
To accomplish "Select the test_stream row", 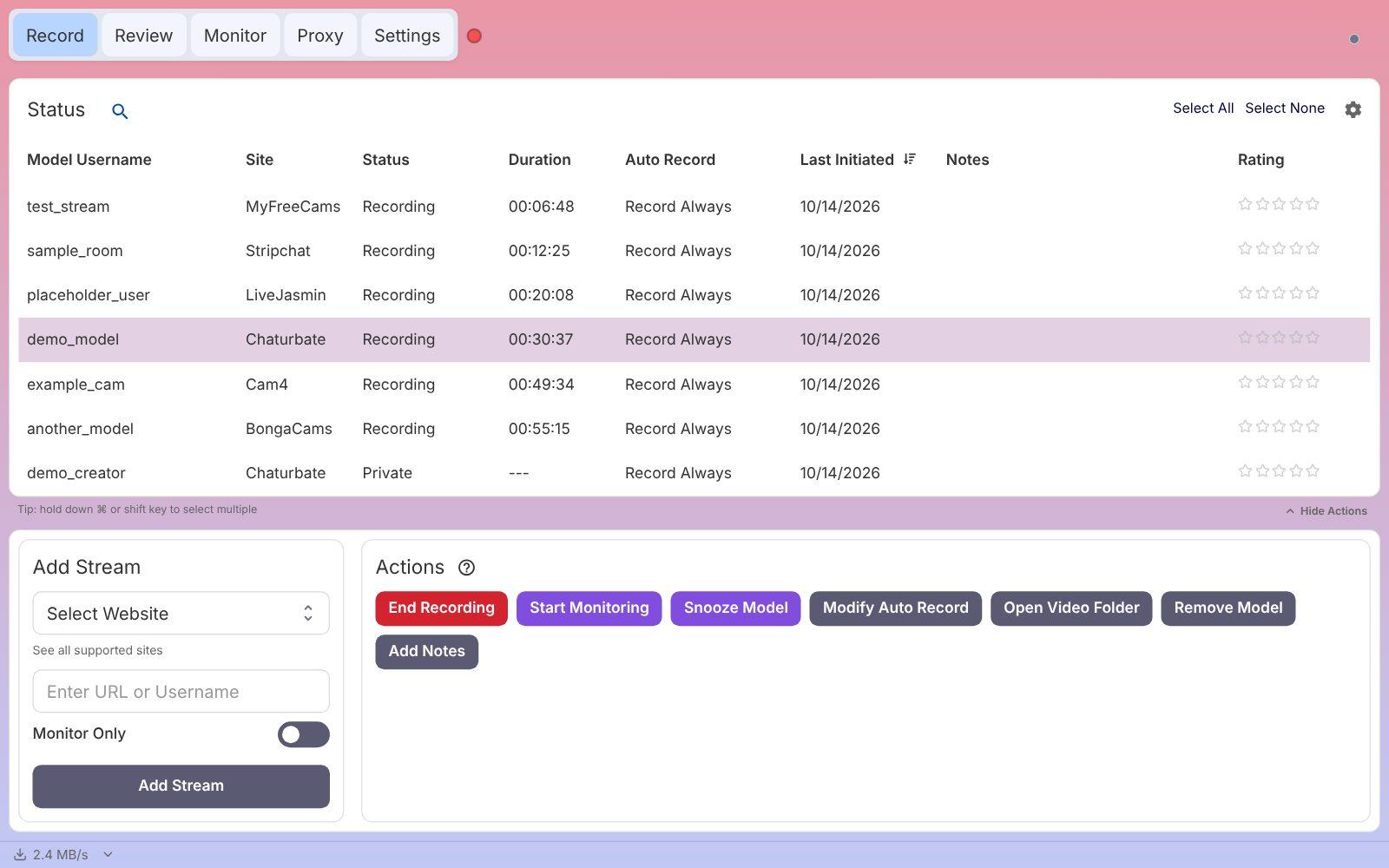I will [694, 207].
